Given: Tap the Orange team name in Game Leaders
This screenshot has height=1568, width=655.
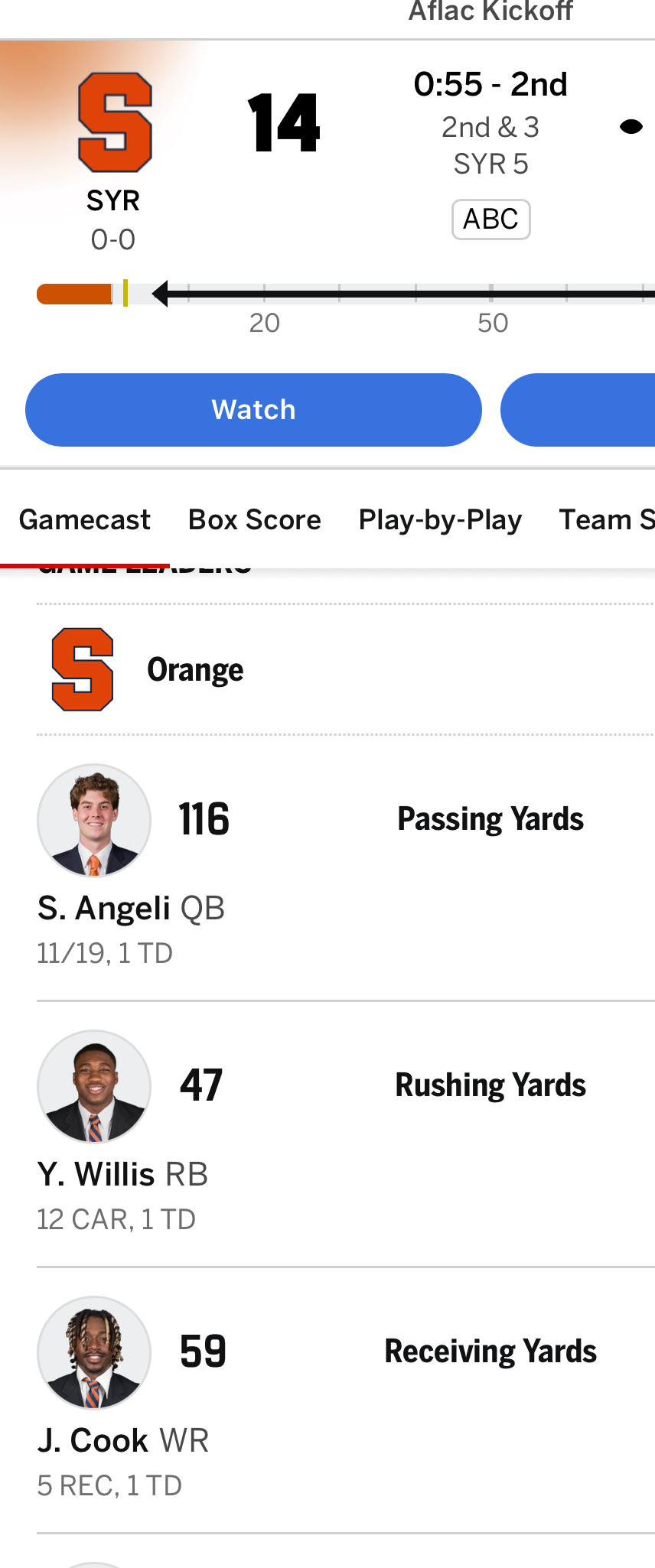Looking at the screenshot, I should coord(195,670).
